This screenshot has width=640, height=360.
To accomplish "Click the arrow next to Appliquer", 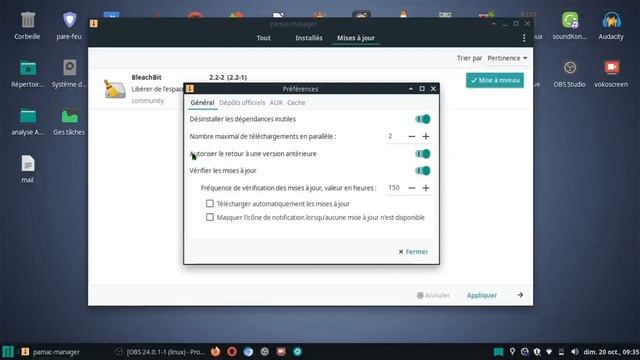I will click(520, 295).
